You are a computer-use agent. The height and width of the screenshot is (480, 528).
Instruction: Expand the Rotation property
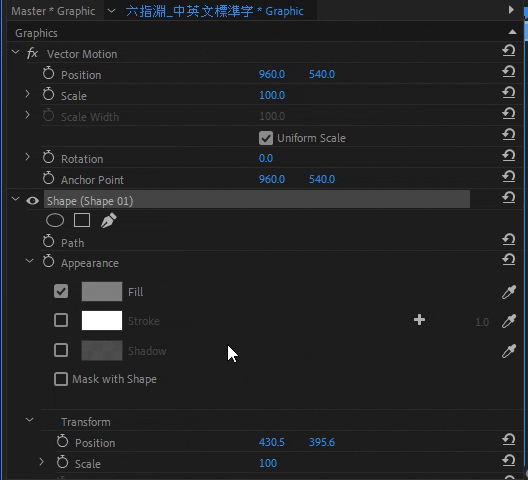28,157
